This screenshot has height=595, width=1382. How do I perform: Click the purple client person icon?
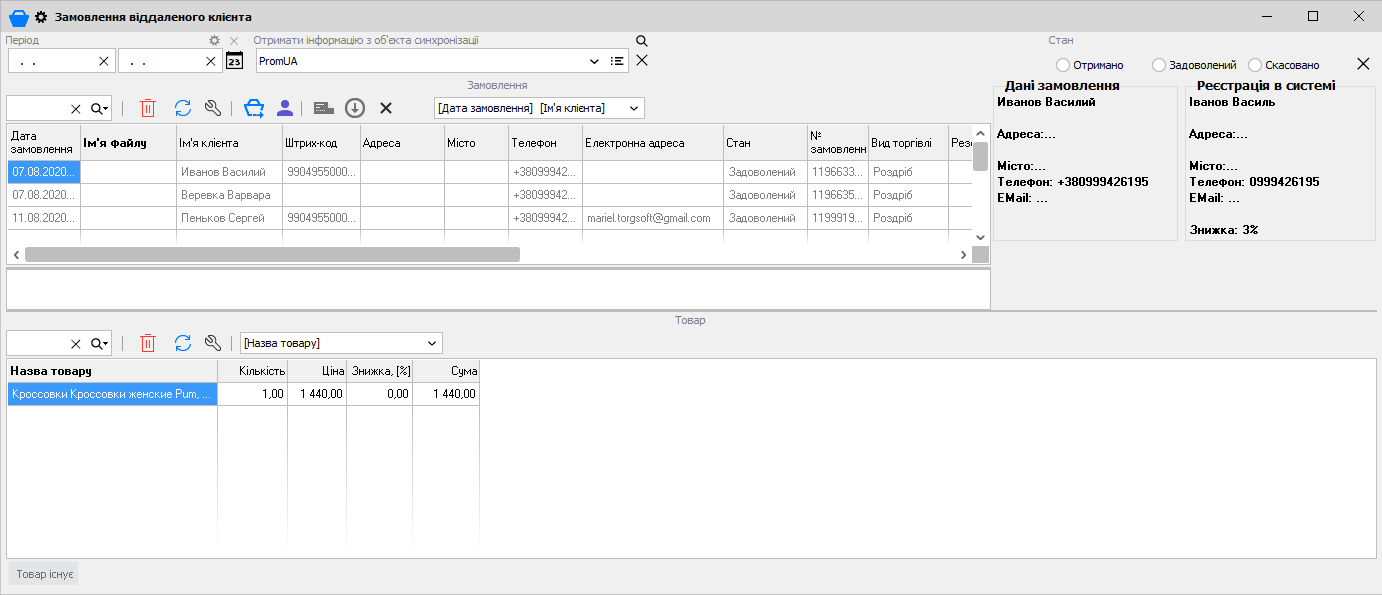[285, 108]
